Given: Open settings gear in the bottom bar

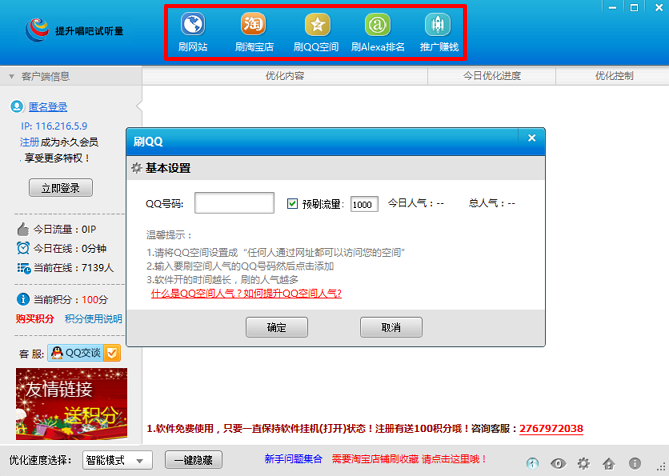Looking at the screenshot, I should tap(583, 463).
